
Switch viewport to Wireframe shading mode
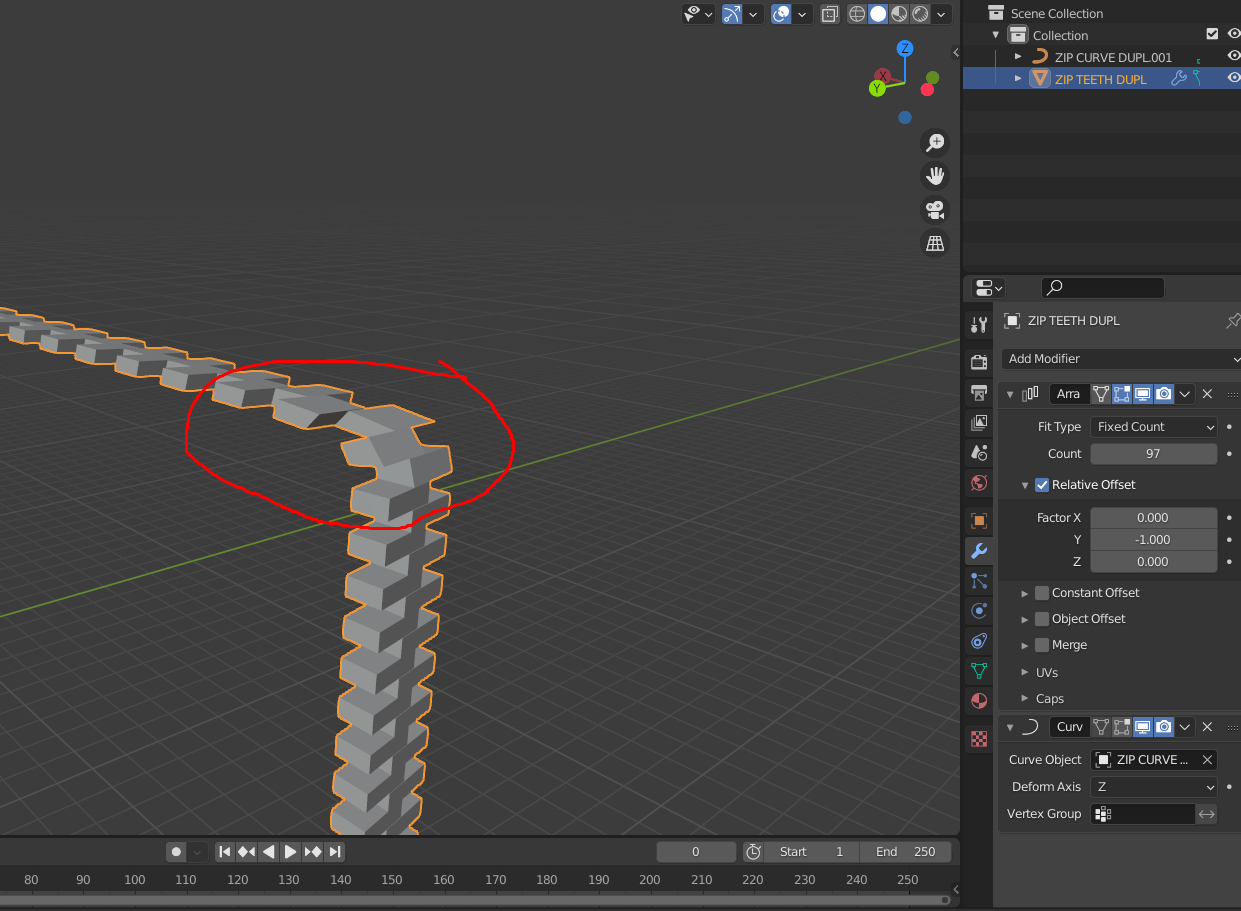tap(858, 14)
